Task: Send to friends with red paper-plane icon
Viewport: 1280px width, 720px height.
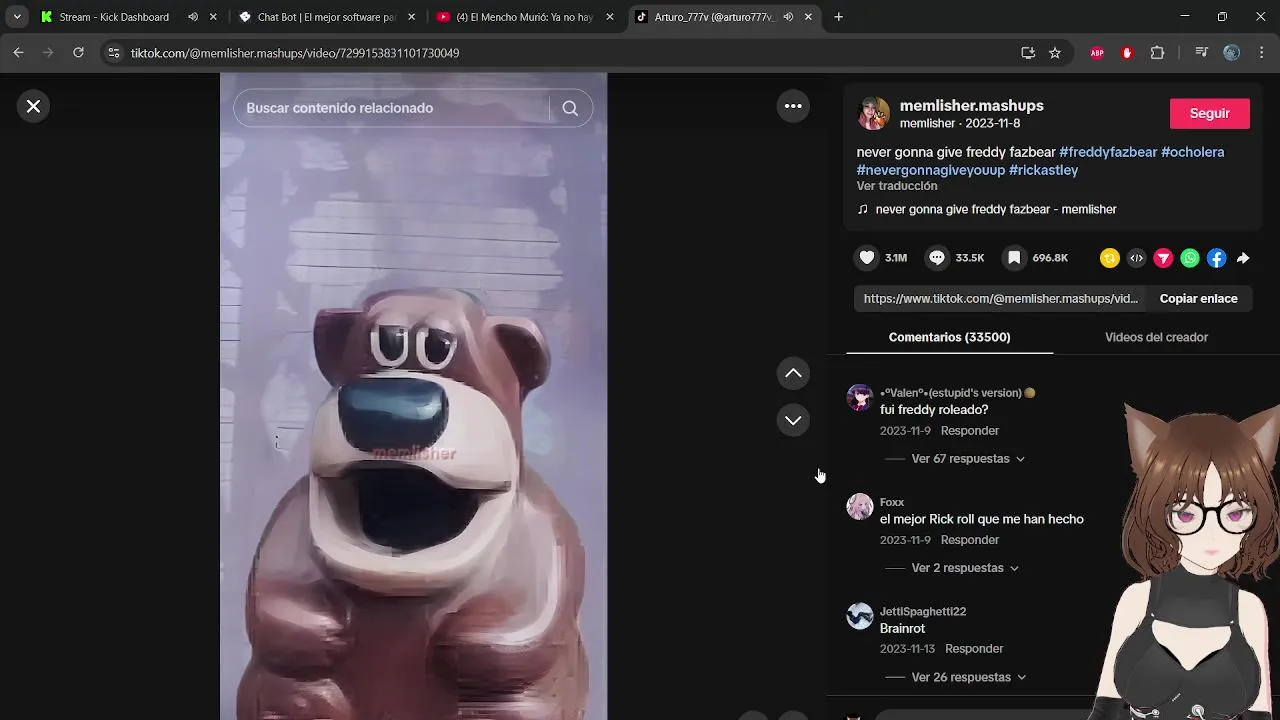Action: (1163, 258)
